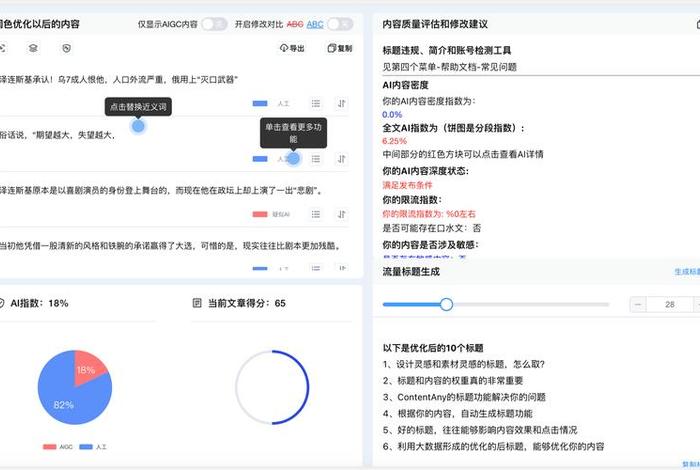This screenshot has width=700, height=470.
Task: Click the sentence about 喜剧演员的身份登上舞台
Action: pos(161,190)
